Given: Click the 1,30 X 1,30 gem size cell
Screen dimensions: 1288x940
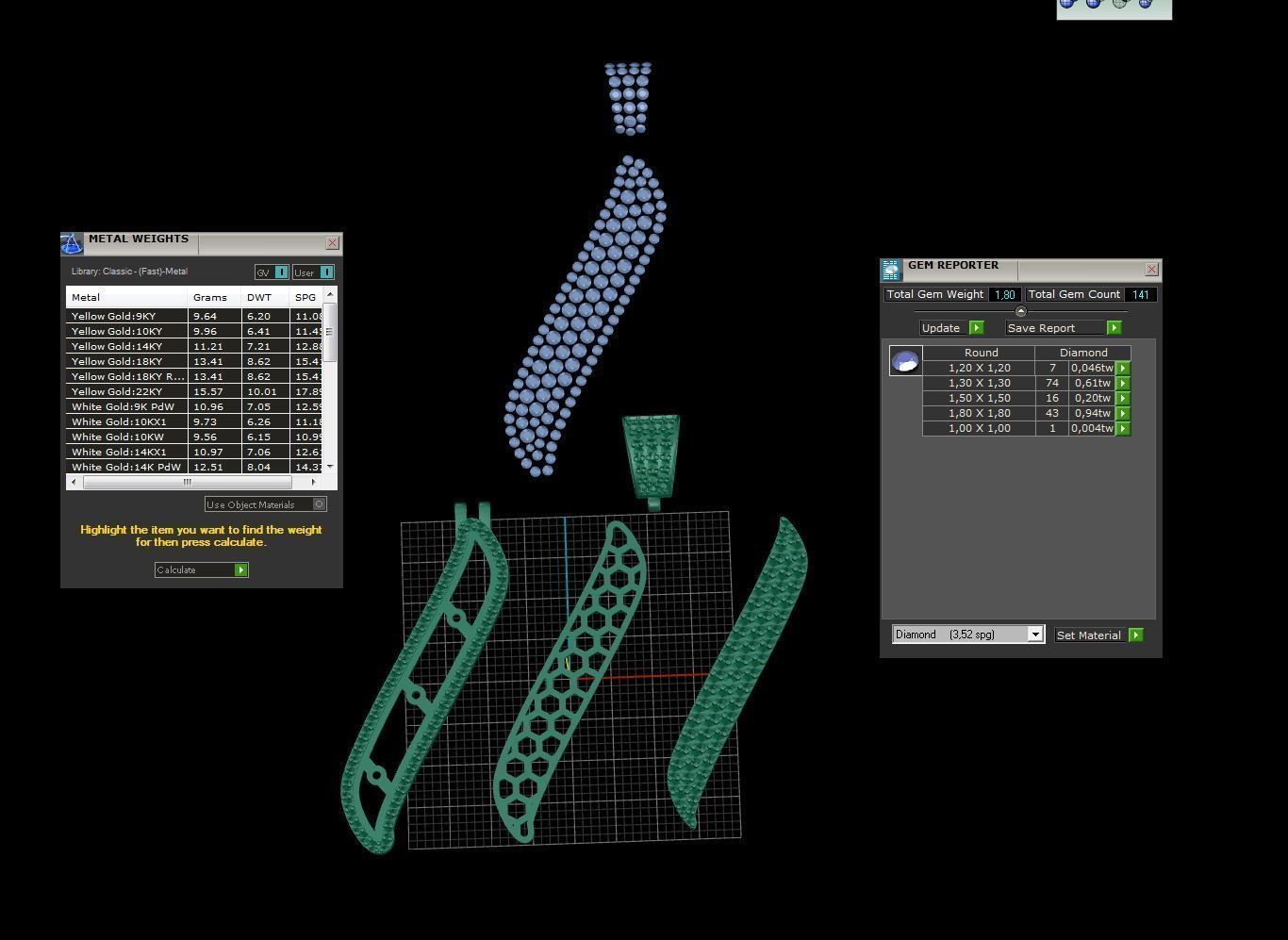Looking at the screenshot, I should pos(979,383).
